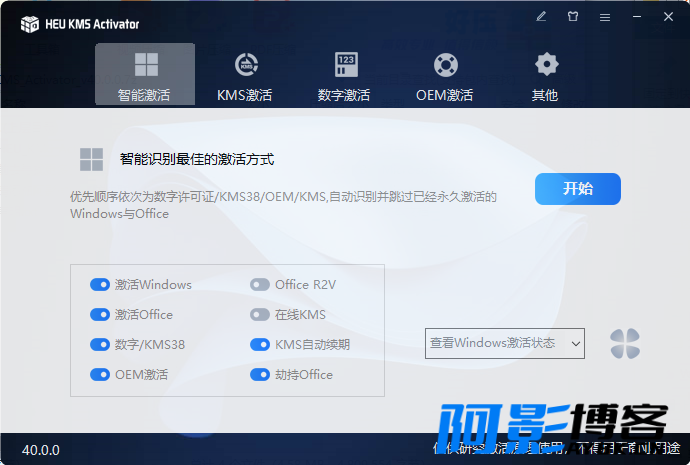Toggle the OEM激活 switch
The width and height of the screenshot is (690, 465).
click(100, 375)
